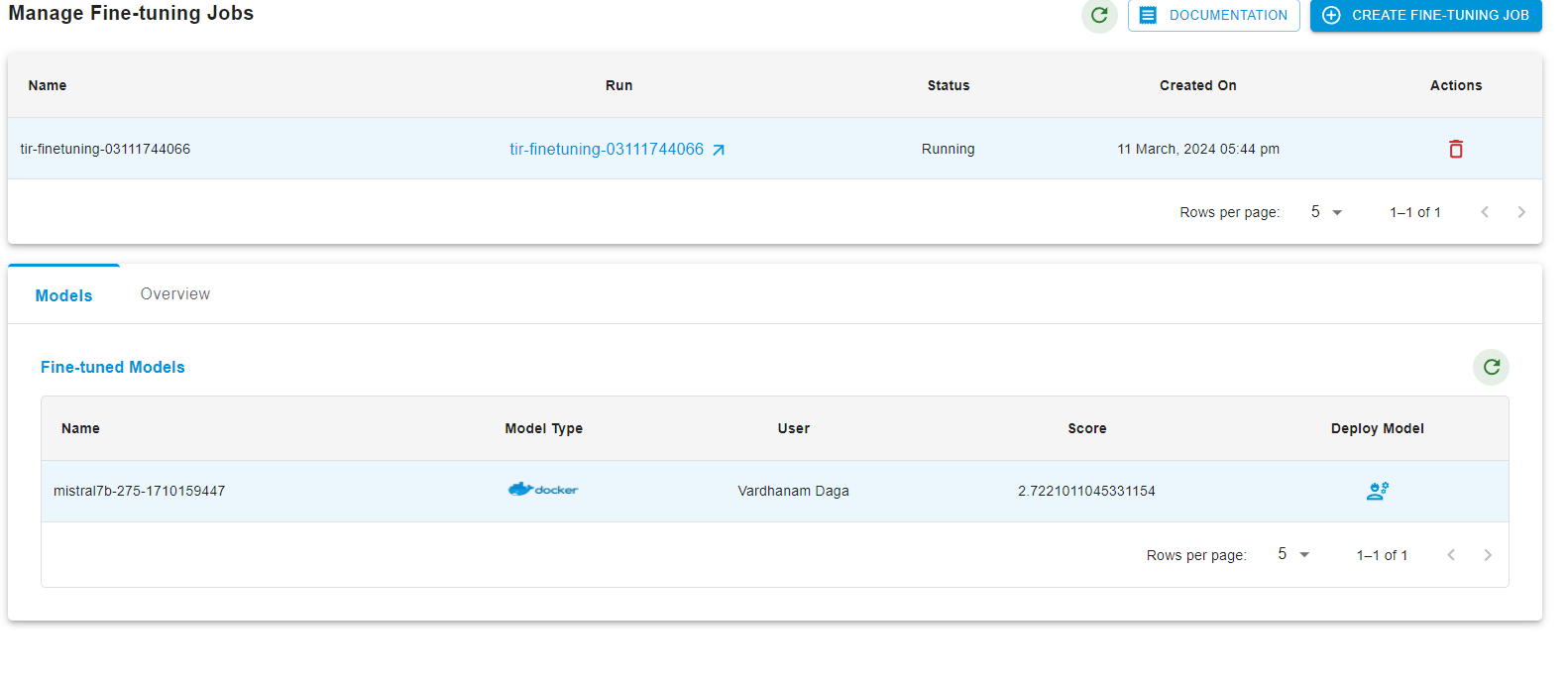Go to next page of models table
This screenshot has height=684, width=1568.
pyautogui.click(x=1488, y=555)
